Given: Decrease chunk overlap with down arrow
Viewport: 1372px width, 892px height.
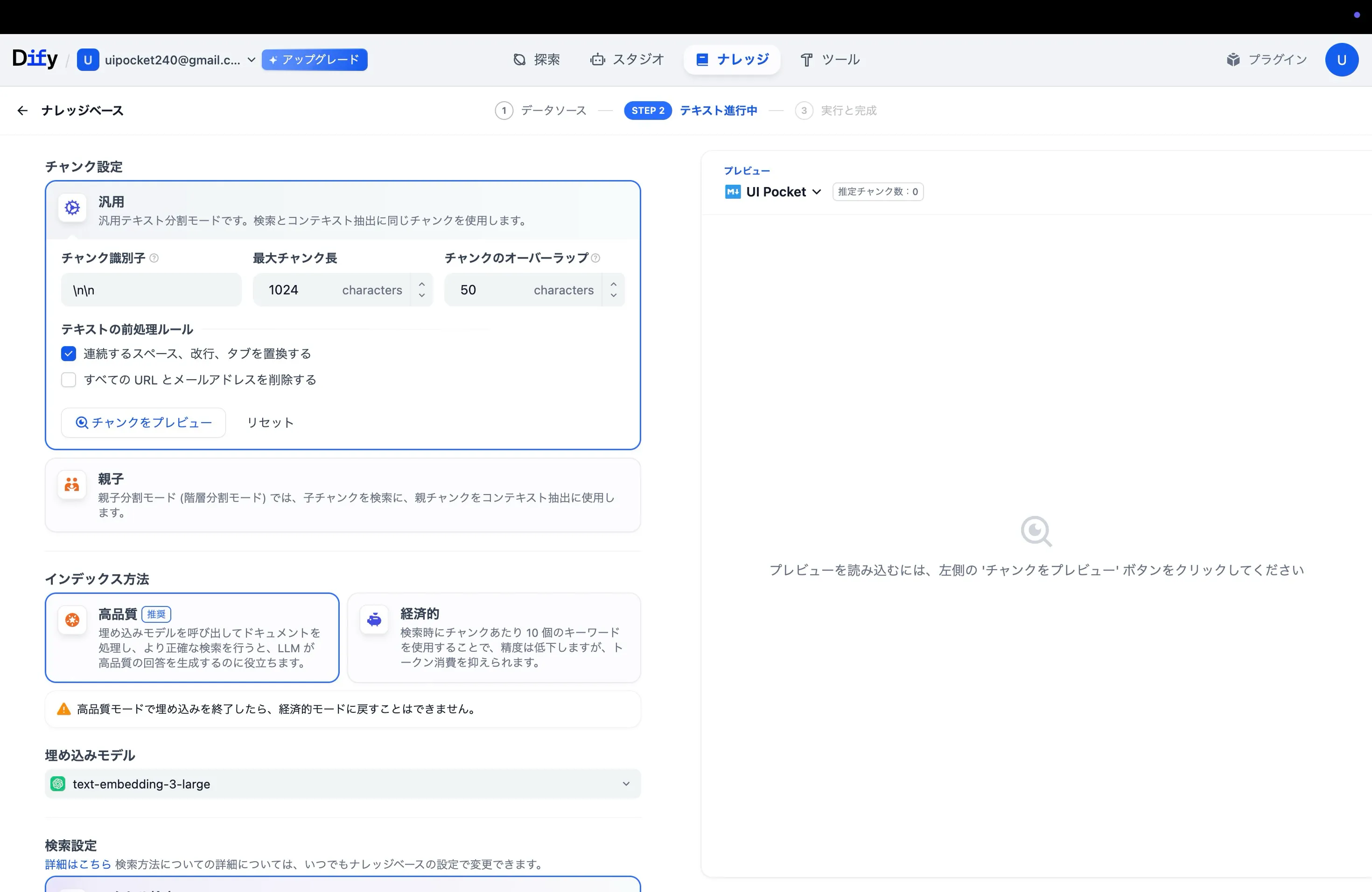Looking at the screenshot, I should [x=613, y=296].
